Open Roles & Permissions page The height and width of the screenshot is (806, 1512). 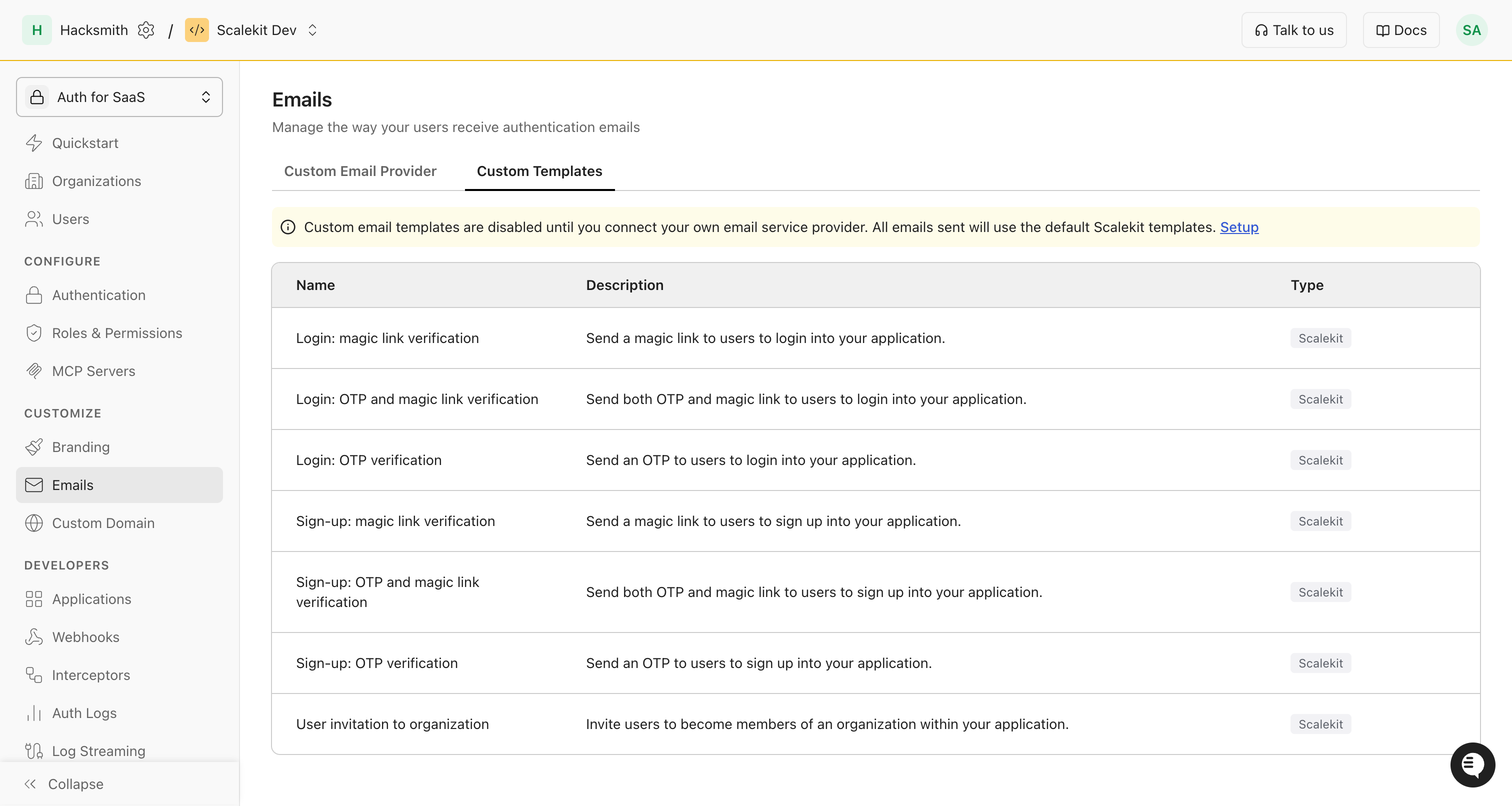point(119,333)
